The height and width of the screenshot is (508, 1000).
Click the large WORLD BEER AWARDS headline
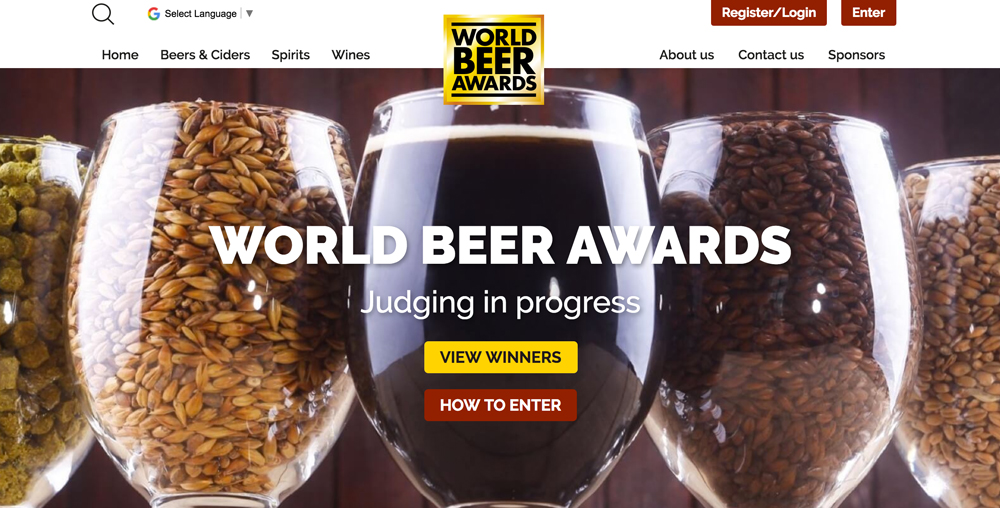point(501,245)
